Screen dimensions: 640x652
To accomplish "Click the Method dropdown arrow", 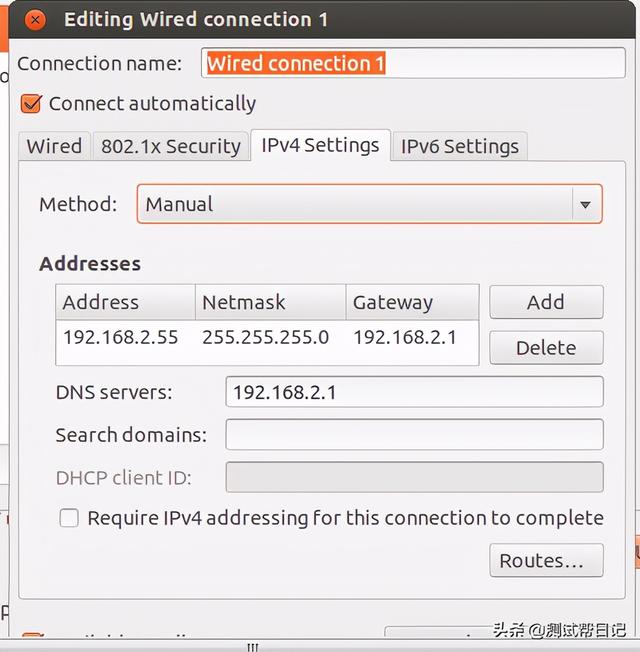I will click(585, 204).
